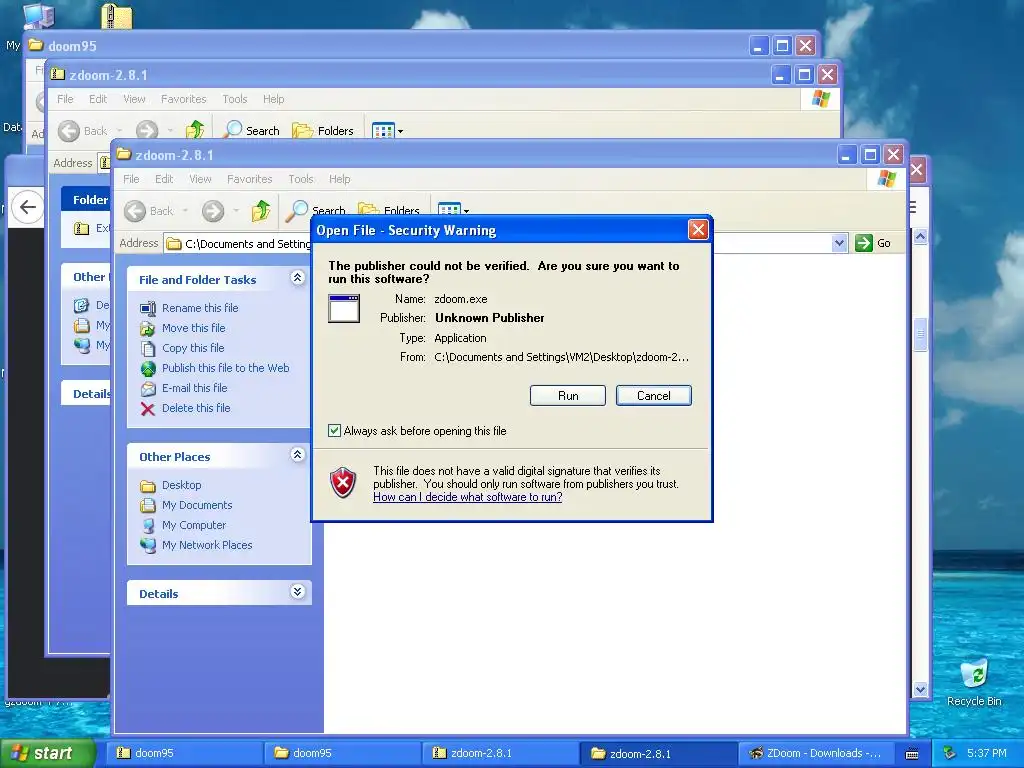Click the red shield warning icon

click(343, 483)
